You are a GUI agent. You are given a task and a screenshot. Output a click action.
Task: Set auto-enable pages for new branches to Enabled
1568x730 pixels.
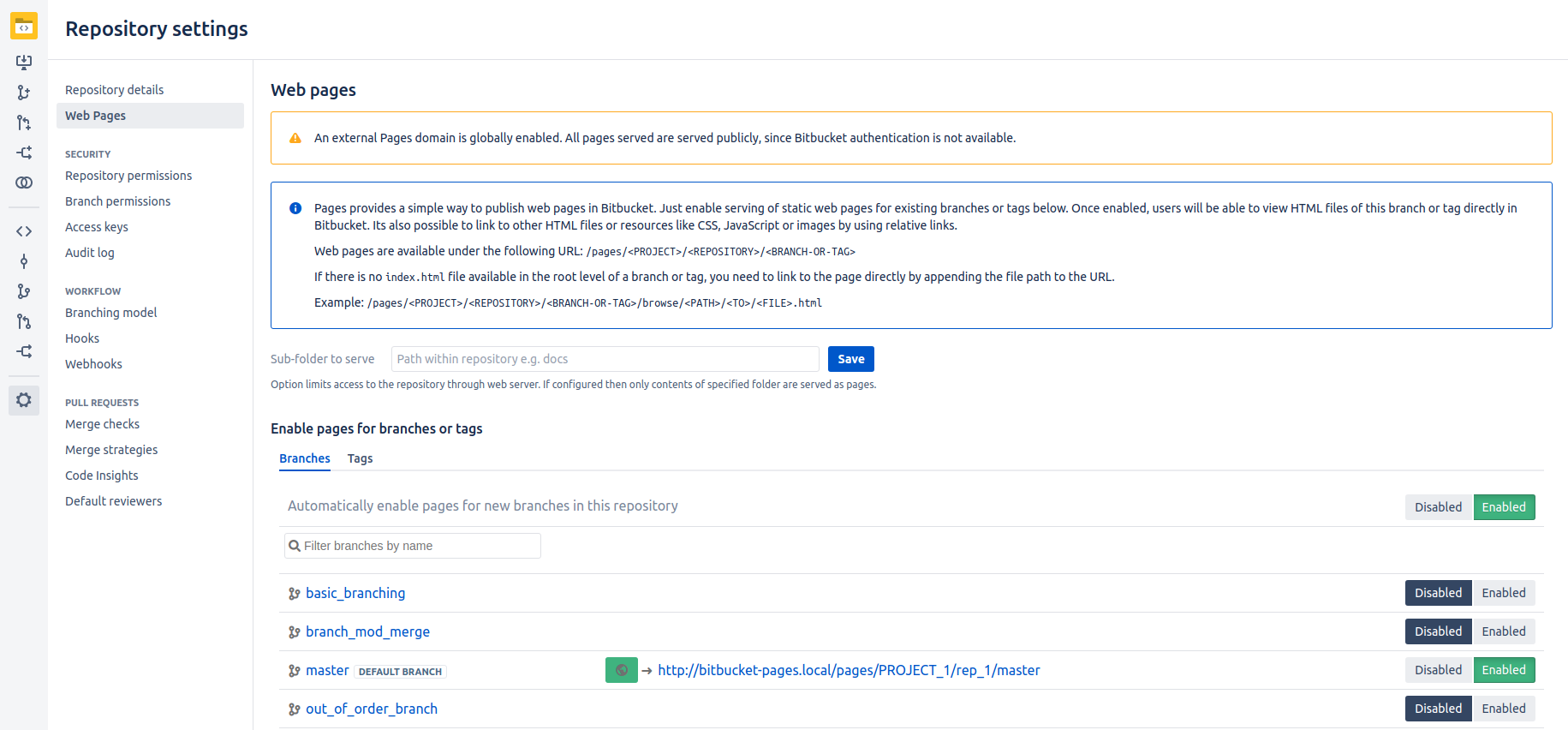coord(1504,507)
